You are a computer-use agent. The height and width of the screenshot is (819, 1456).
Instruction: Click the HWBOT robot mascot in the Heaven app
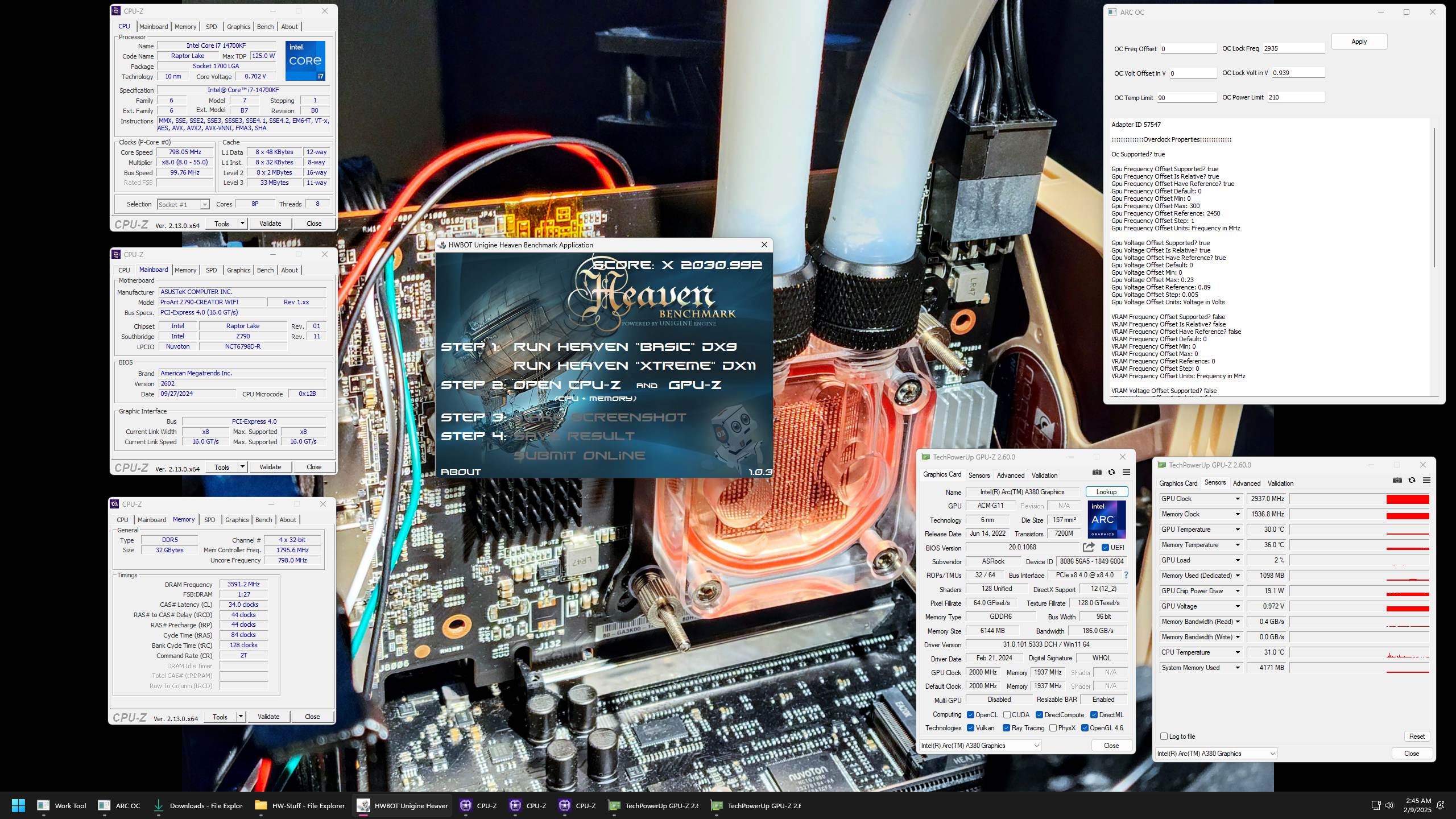coord(736,439)
